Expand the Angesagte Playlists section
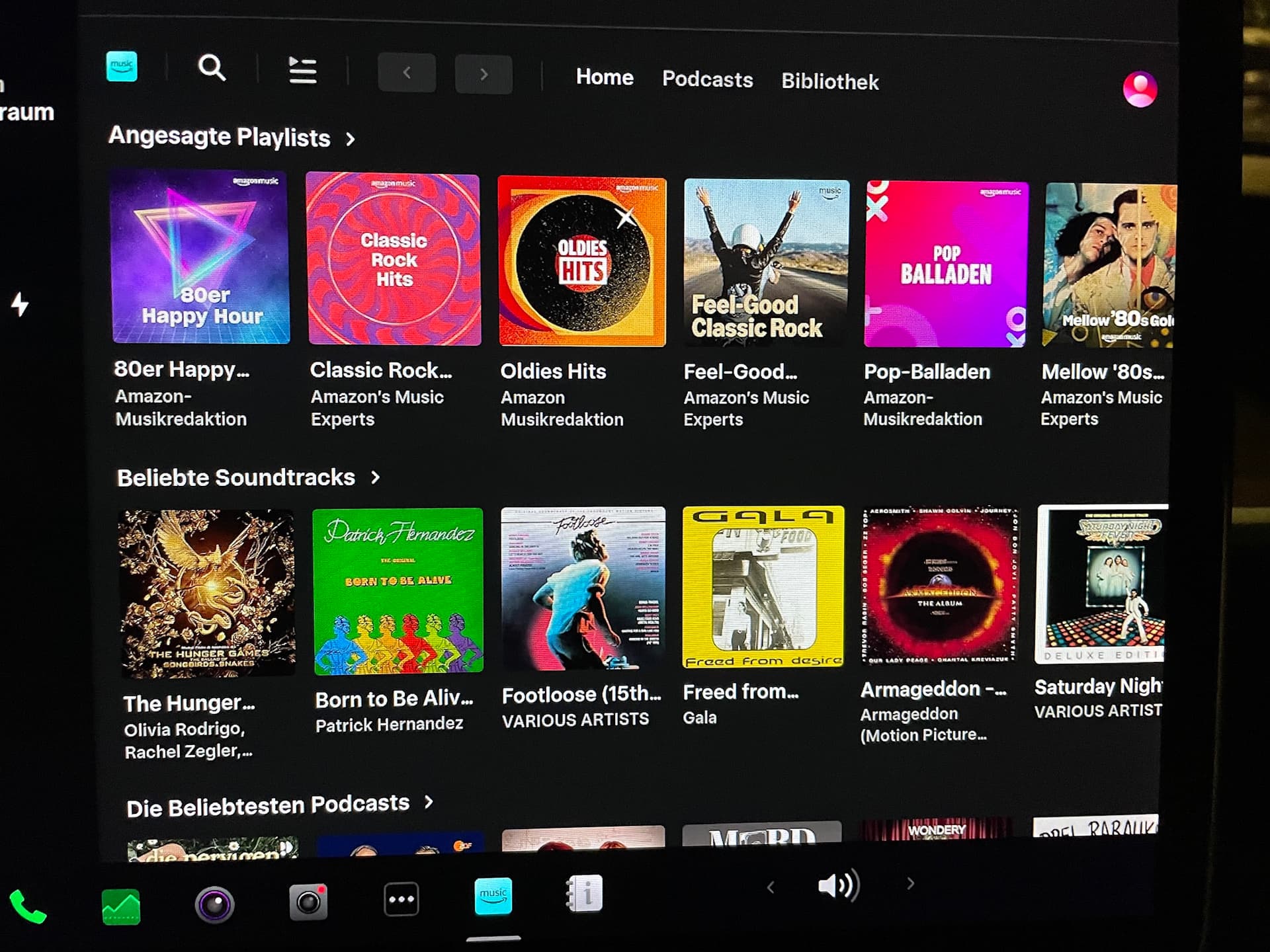The height and width of the screenshot is (952, 1270). pyautogui.click(x=350, y=139)
